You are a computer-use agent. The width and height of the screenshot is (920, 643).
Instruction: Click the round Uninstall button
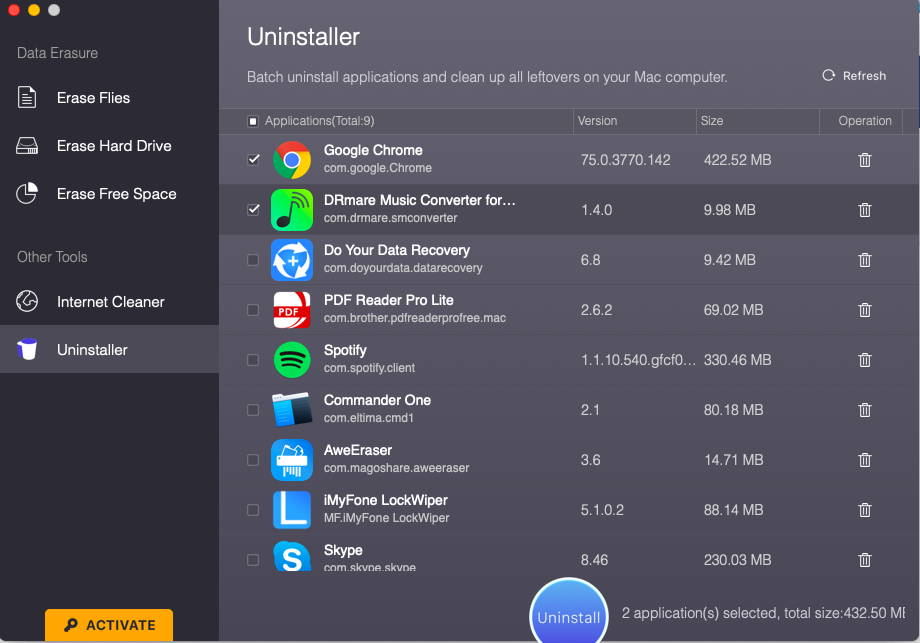tap(569, 613)
